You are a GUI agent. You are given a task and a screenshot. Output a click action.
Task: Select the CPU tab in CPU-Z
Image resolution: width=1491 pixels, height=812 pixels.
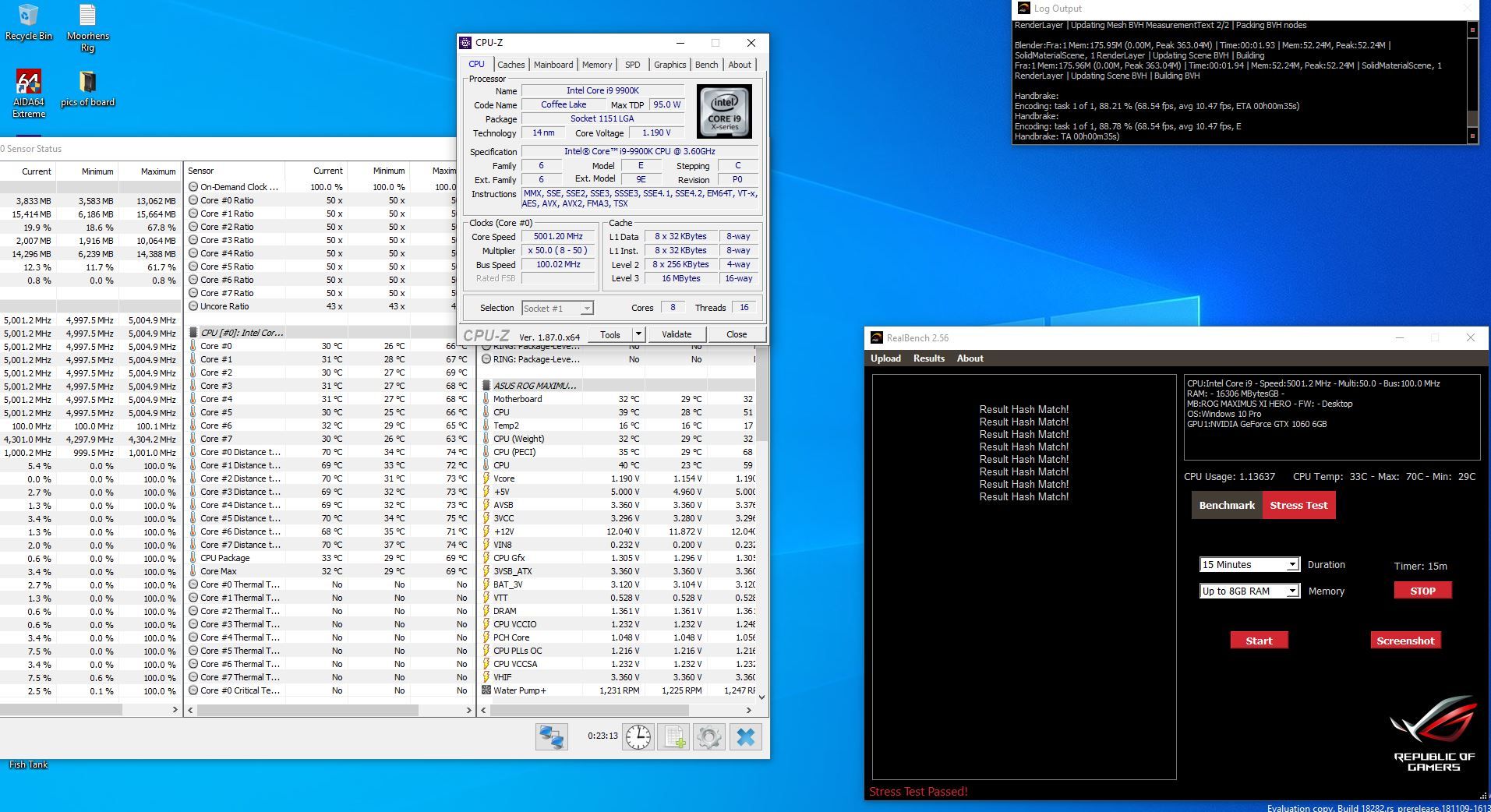[x=476, y=64]
